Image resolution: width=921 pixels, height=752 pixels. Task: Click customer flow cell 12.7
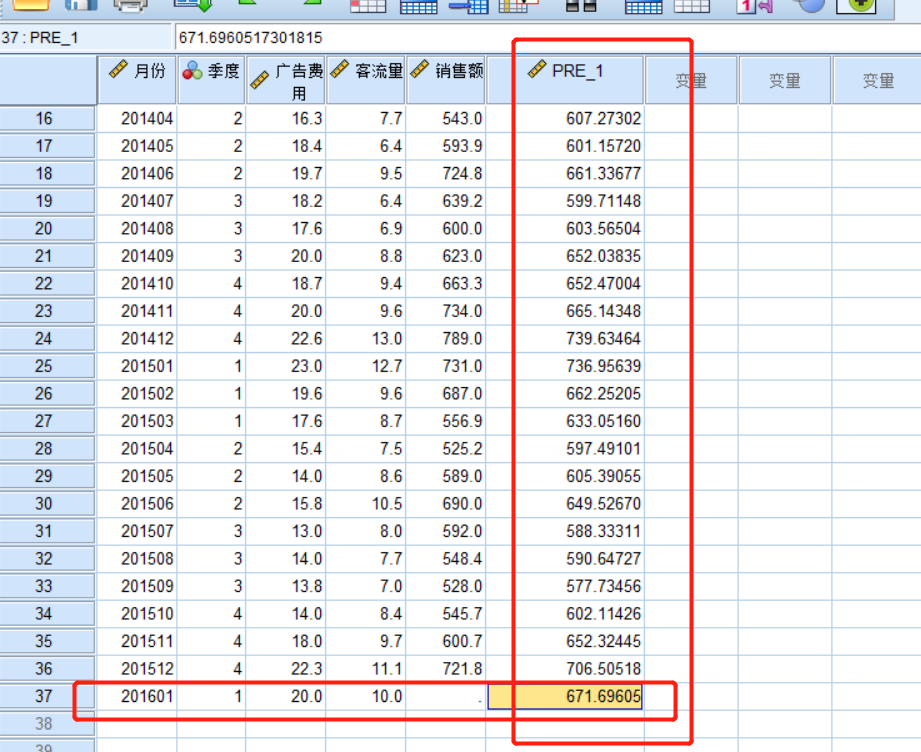tap(366, 366)
